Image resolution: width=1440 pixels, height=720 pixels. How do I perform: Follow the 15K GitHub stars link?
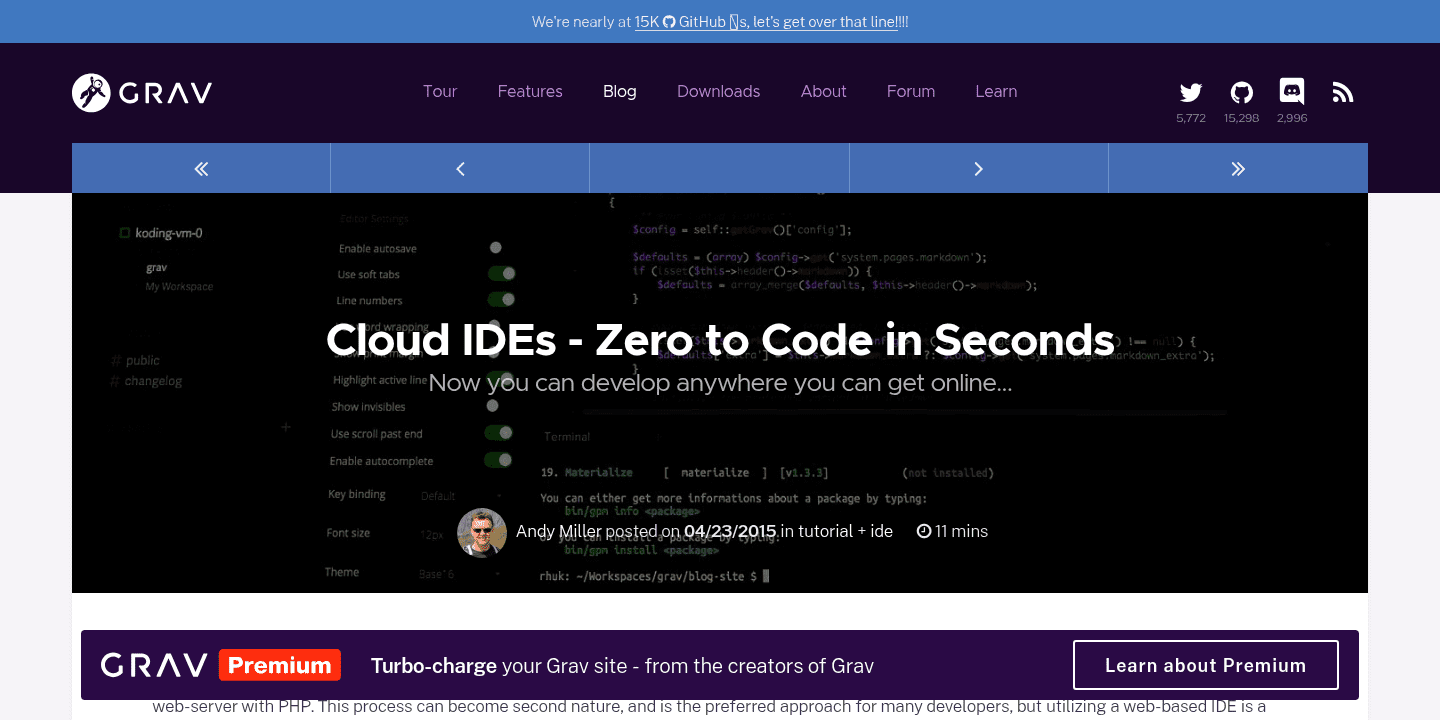tap(764, 21)
